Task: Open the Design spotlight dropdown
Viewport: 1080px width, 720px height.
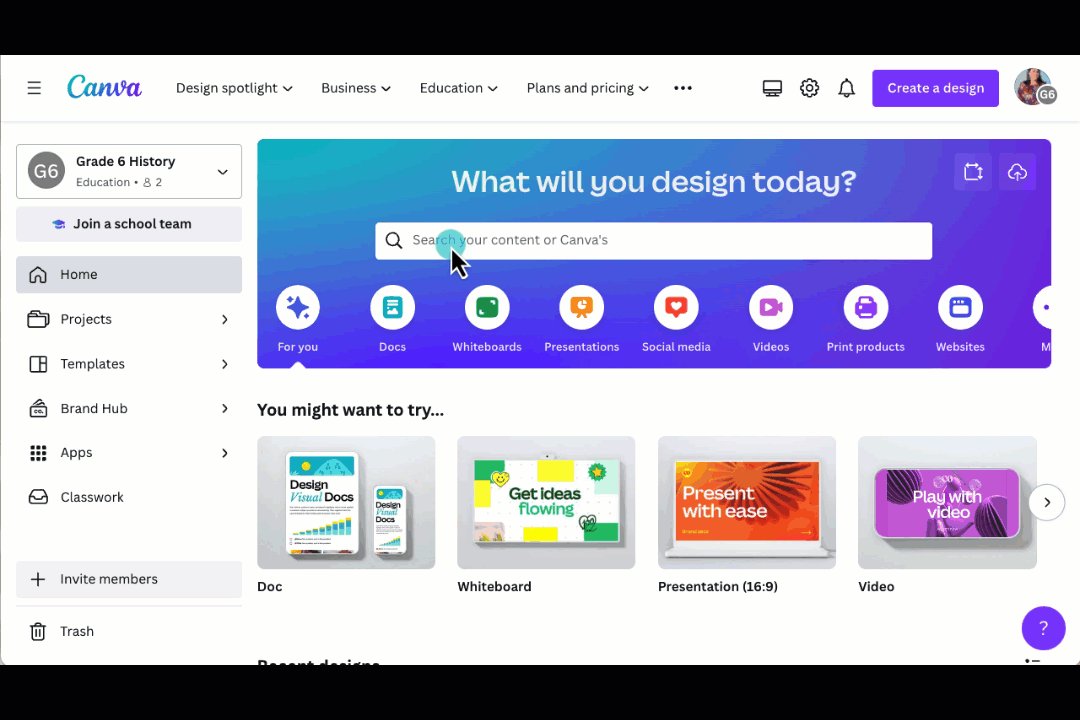Action: click(x=234, y=88)
